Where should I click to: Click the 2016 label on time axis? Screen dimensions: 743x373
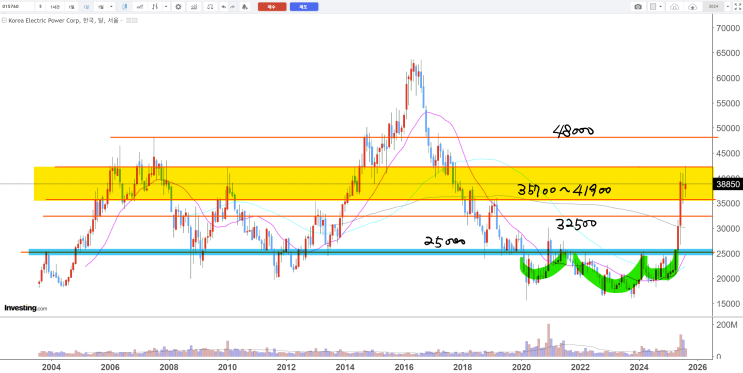coord(404,366)
